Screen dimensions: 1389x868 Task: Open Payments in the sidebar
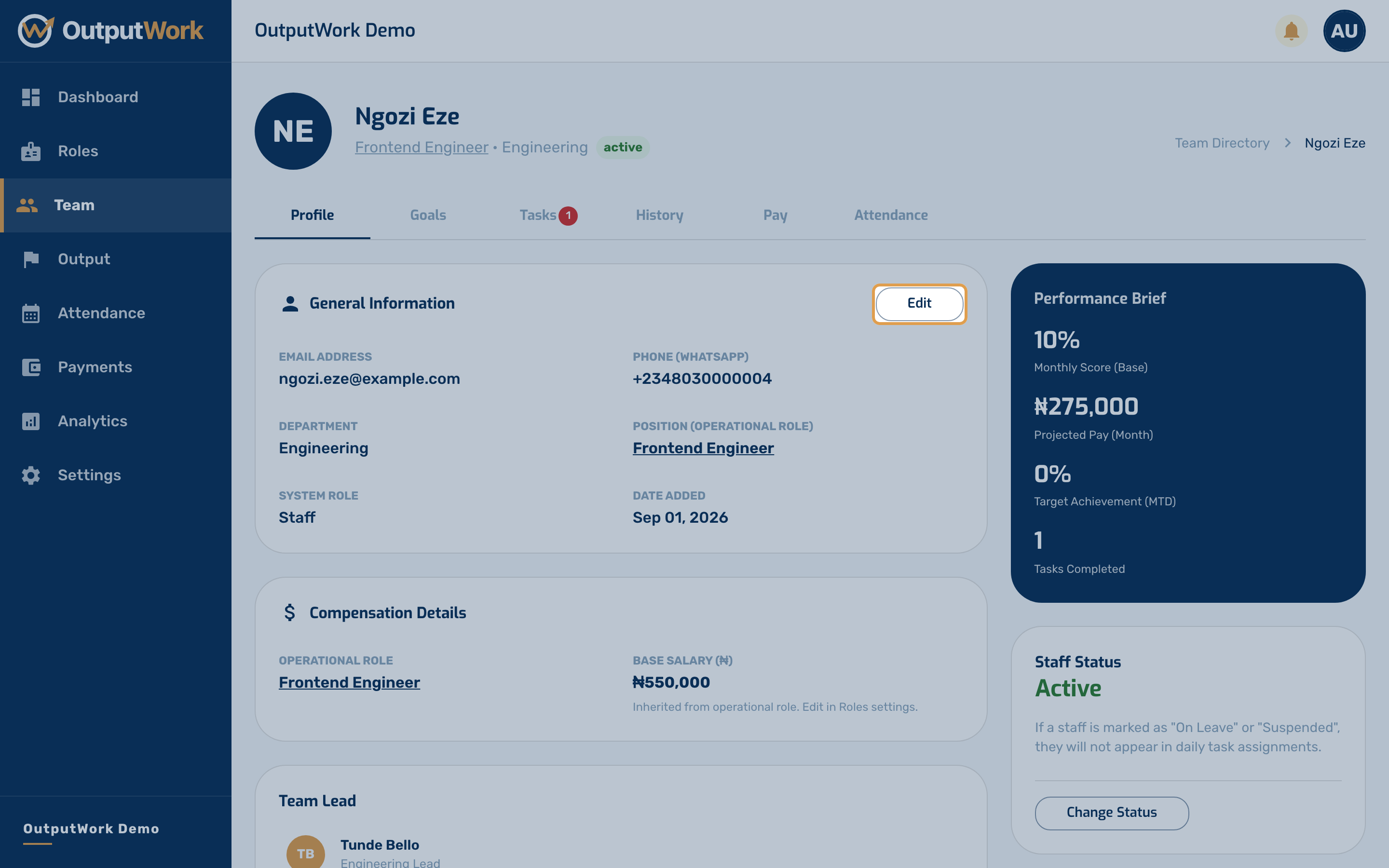point(115,367)
